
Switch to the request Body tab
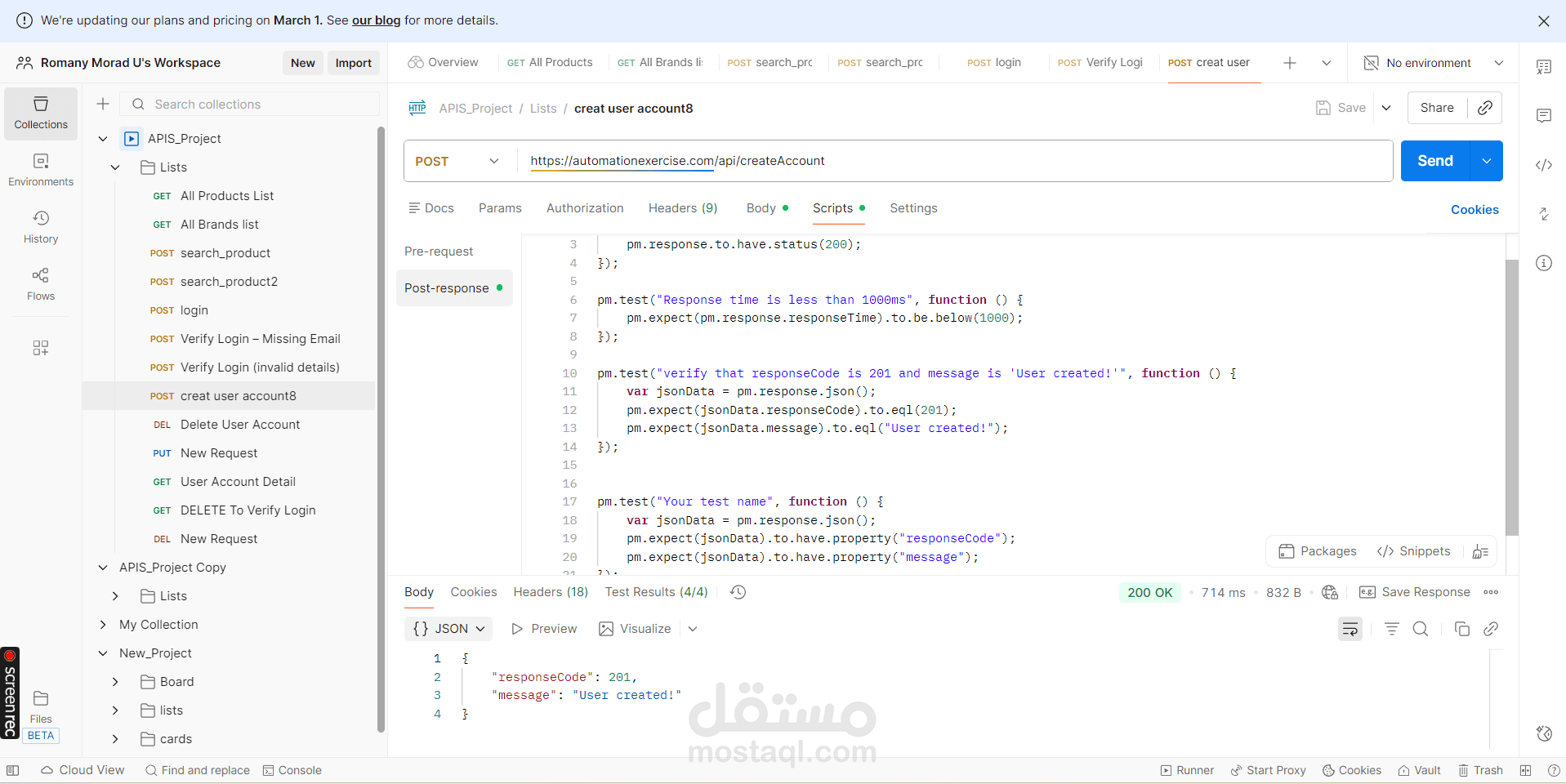(x=767, y=208)
